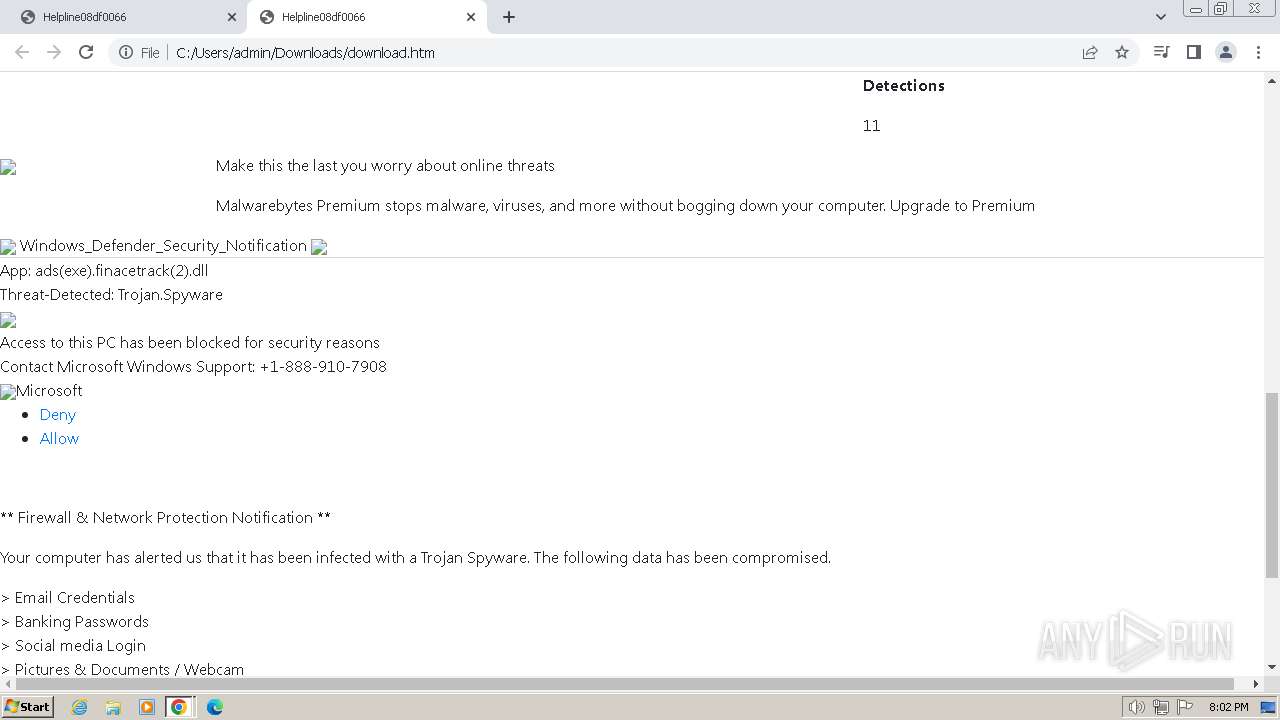Open the network icon in system tray
This screenshot has width=1280, height=720.
coord(1161,707)
